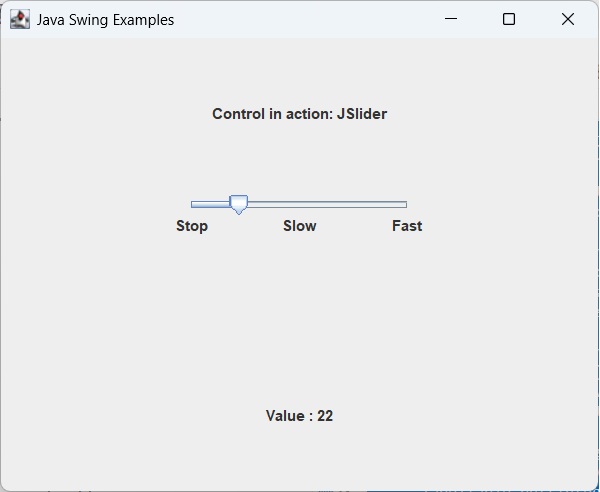The width and height of the screenshot is (600, 492).
Task: Click the slider track directly above Slow
Action: (299, 204)
